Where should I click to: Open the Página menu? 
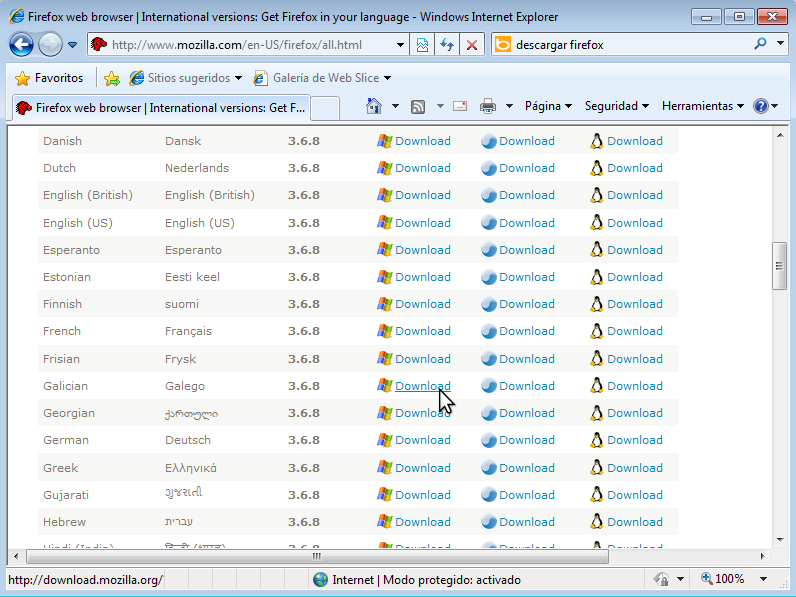point(549,106)
